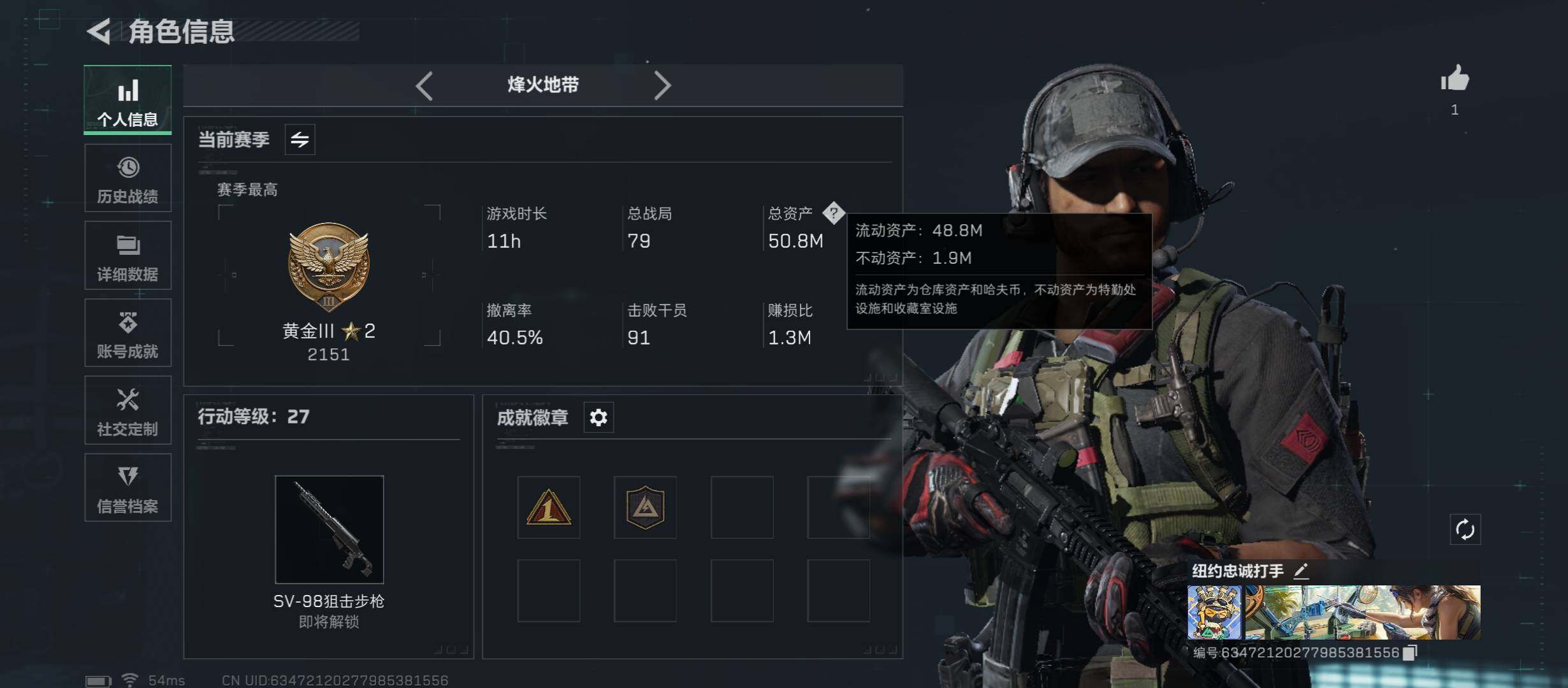The image size is (1568, 688).
Task: Click the 总资产 question mark help icon
Action: click(x=833, y=213)
